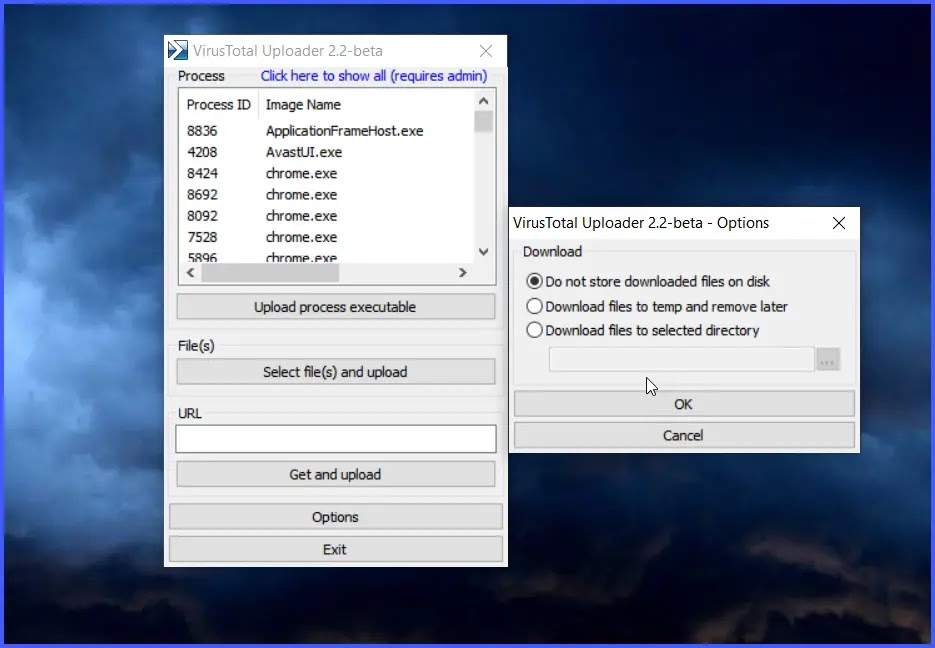
Task: Click the download directory path field
Action: click(682, 359)
